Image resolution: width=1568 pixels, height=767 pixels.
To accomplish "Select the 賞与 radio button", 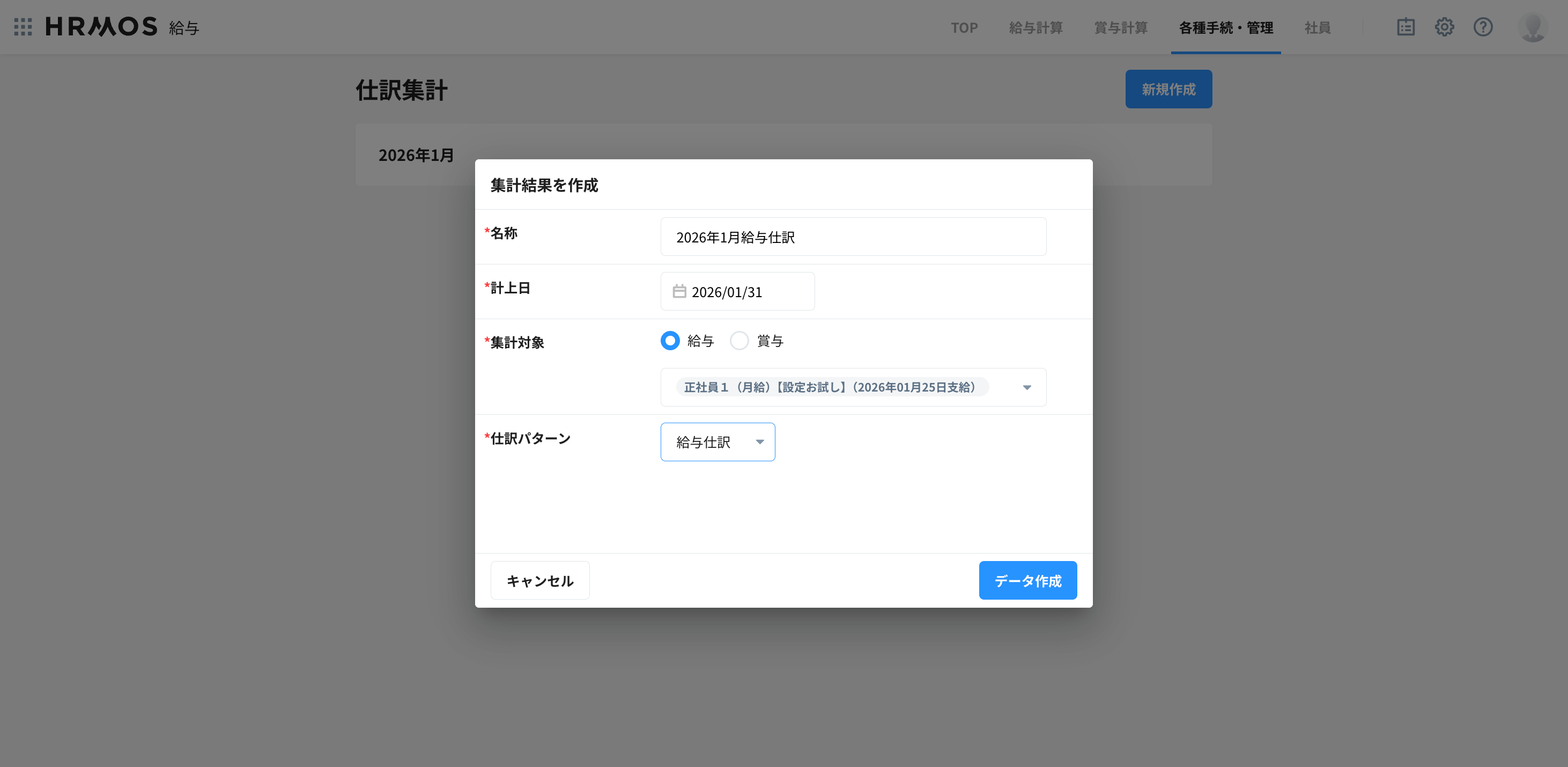I will [739, 341].
